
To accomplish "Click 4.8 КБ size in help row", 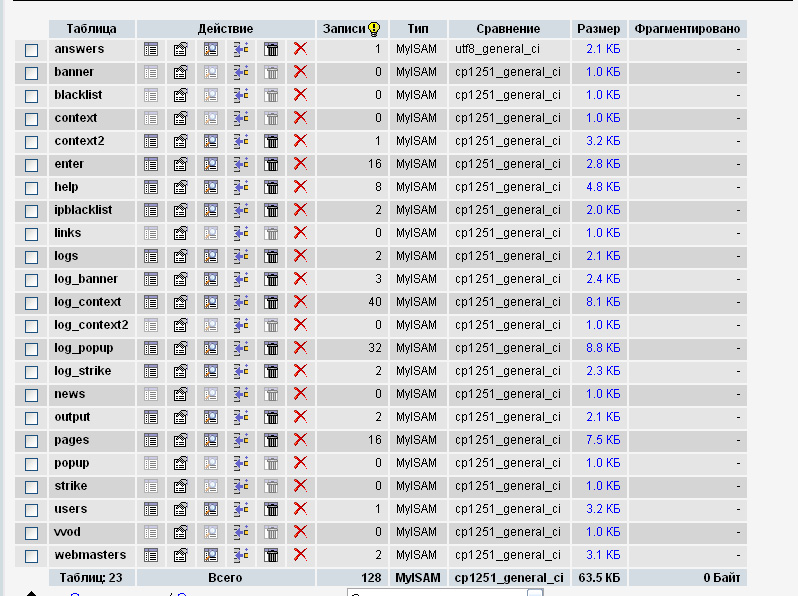I will pyautogui.click(x=603, y=187).
